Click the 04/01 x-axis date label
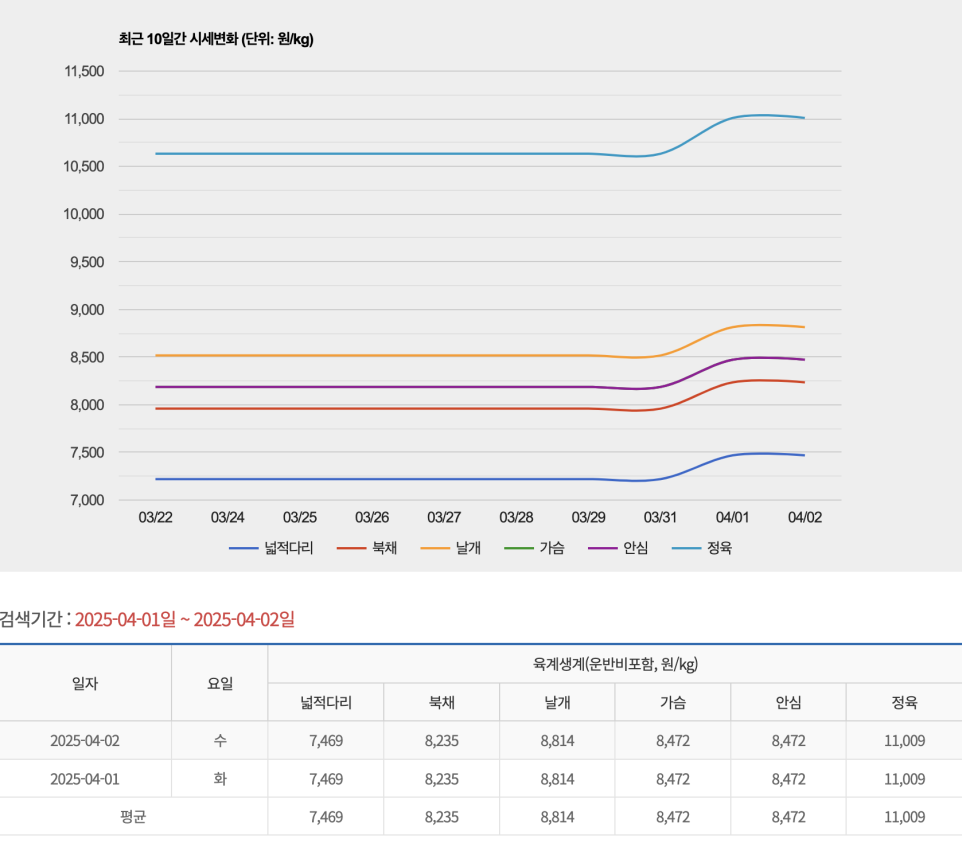The width and height of the screenshot is (966, 843). 732,518
